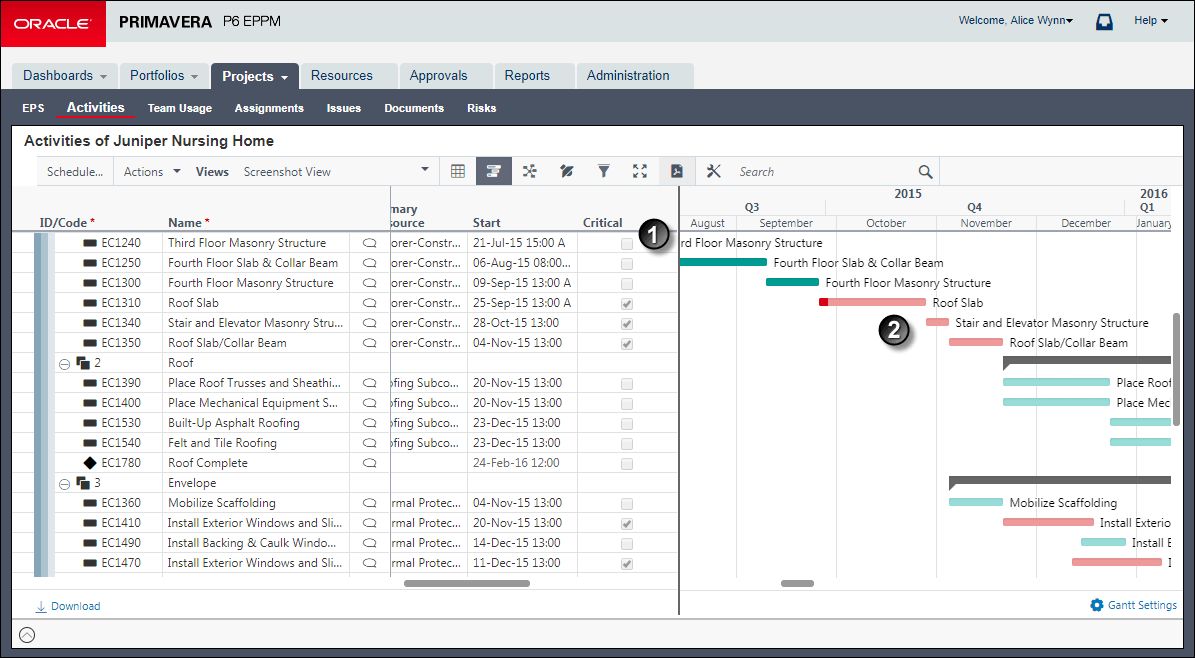The width and height of the screenshot is (1195, 658).
Task: Open the EPS sub-tab
Action: pos(33,108)
